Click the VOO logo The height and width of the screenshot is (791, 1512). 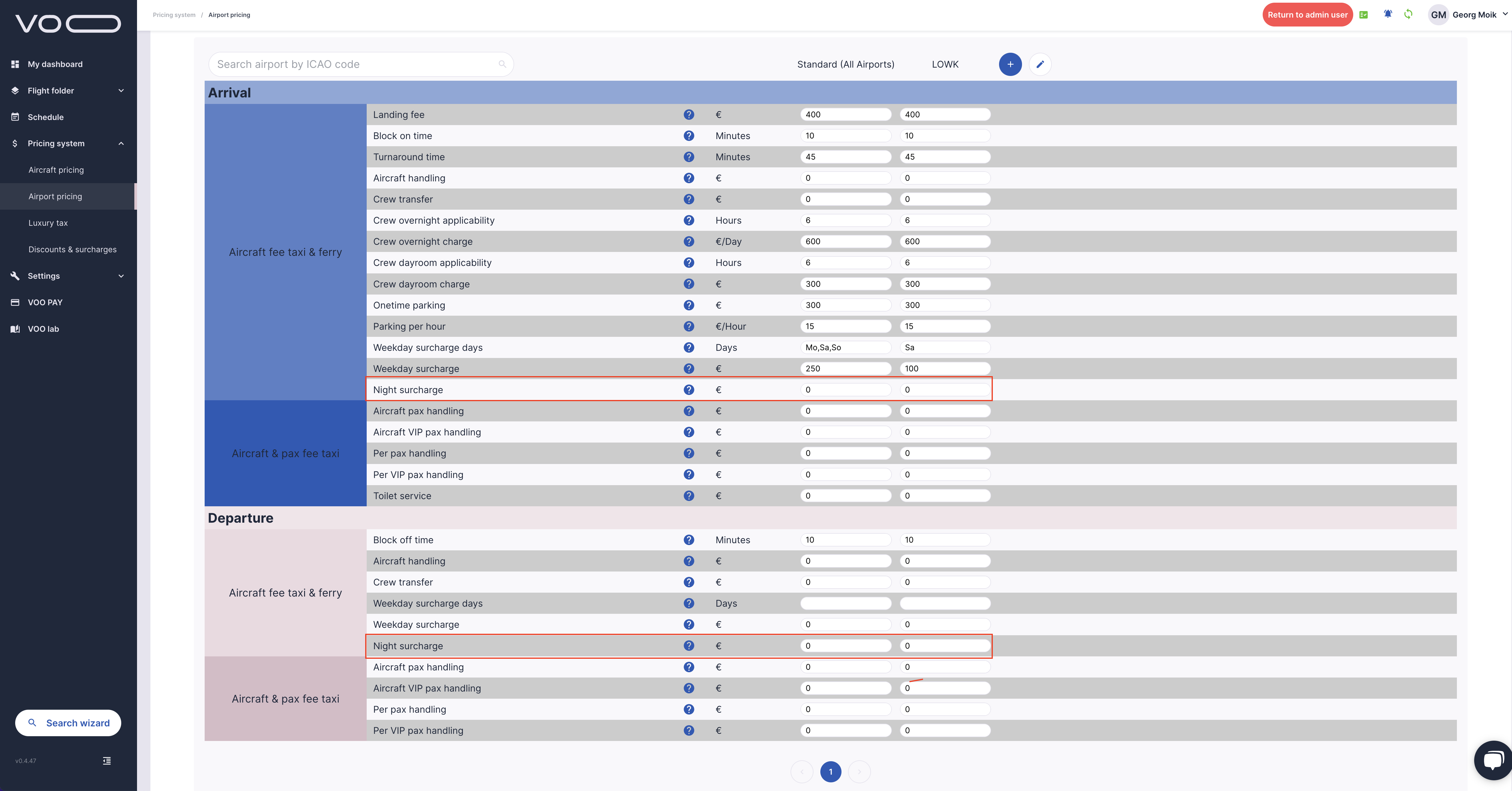pyautogui.click(x=68, y=24)
